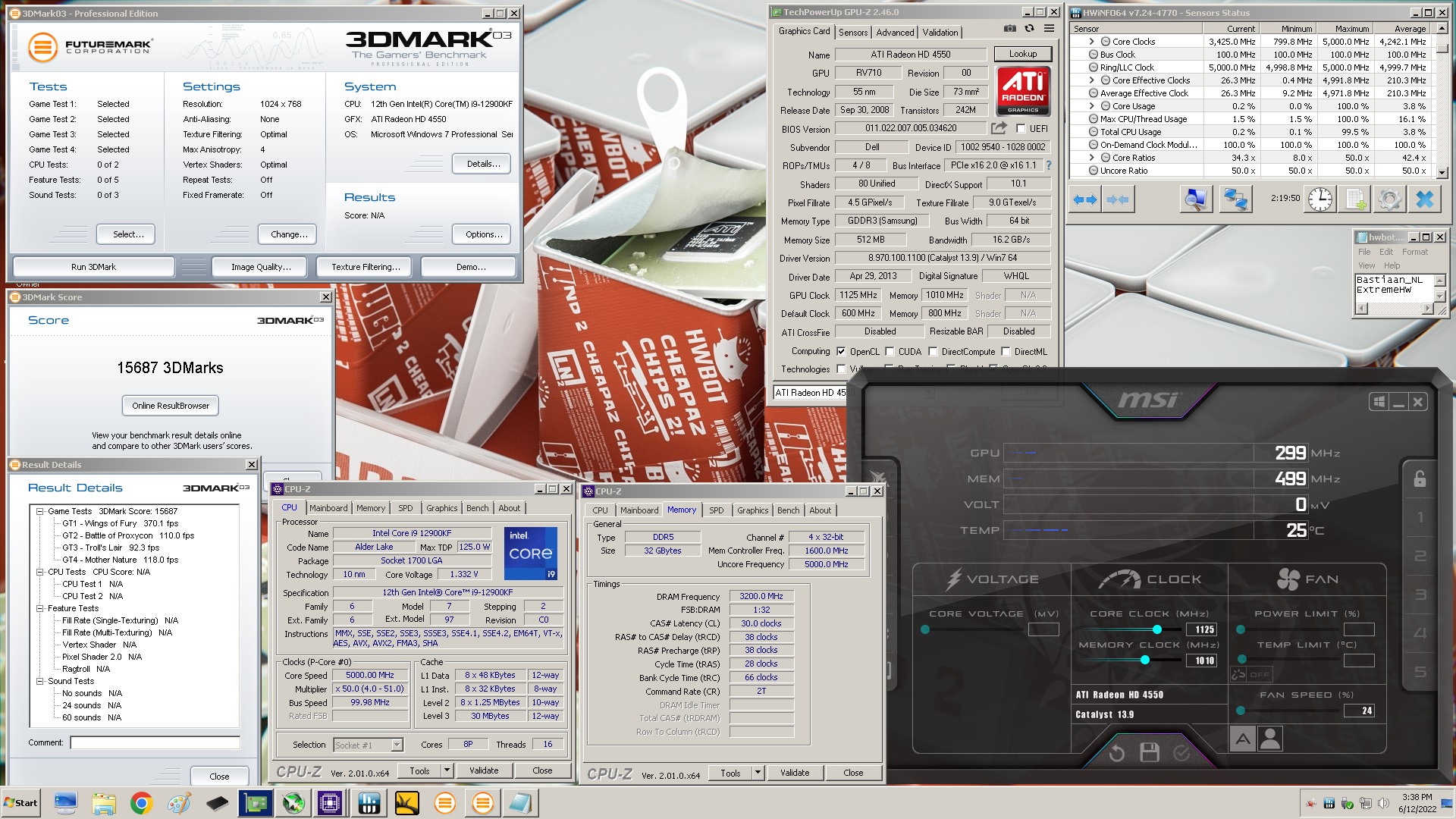Select Afterburner profile slot 1

point(1420,518)
